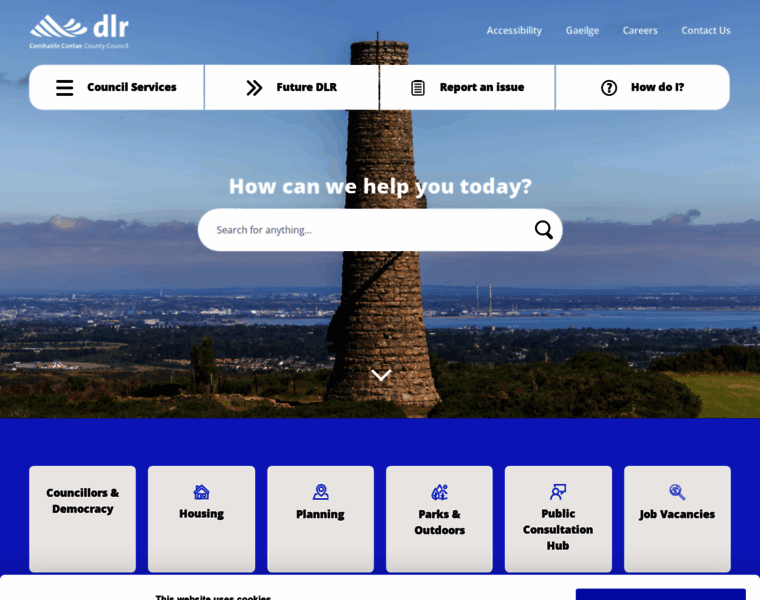Image resolution: width=760 pixels, height=600 pixels.
Task: Open the Public Consultation Hub card
Action: [558, 519]
